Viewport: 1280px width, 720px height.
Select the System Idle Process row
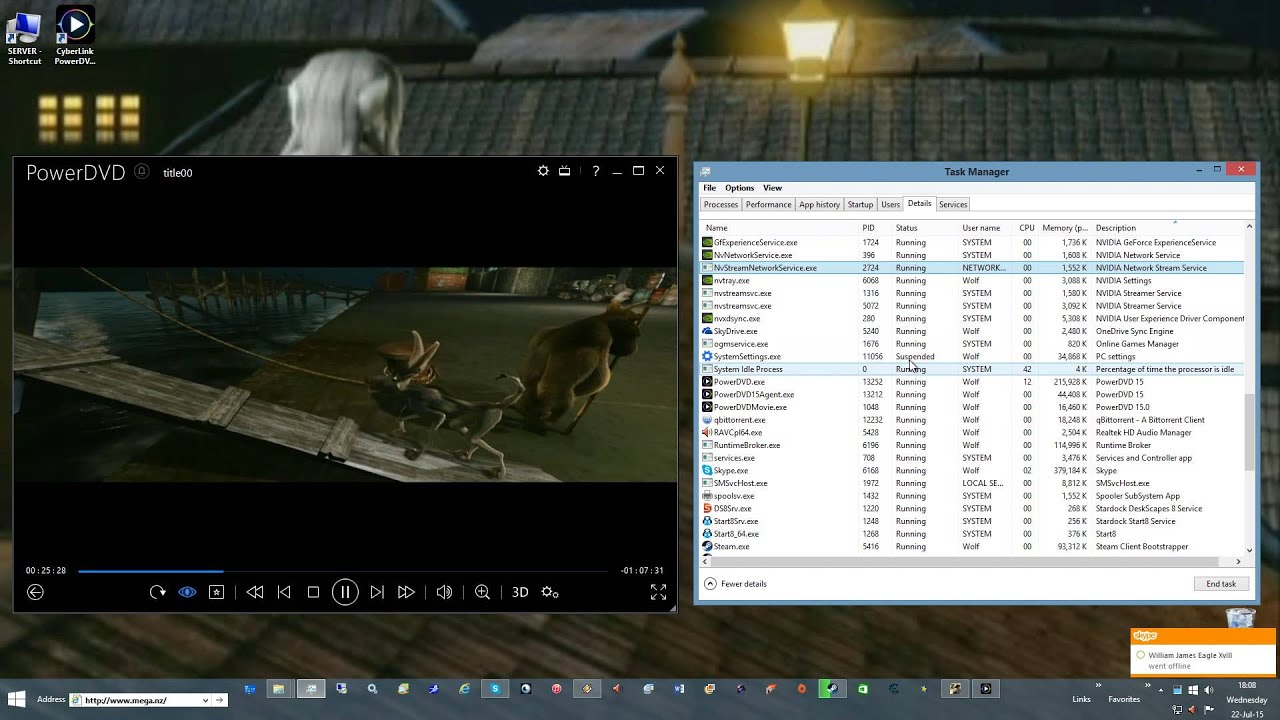973,369
